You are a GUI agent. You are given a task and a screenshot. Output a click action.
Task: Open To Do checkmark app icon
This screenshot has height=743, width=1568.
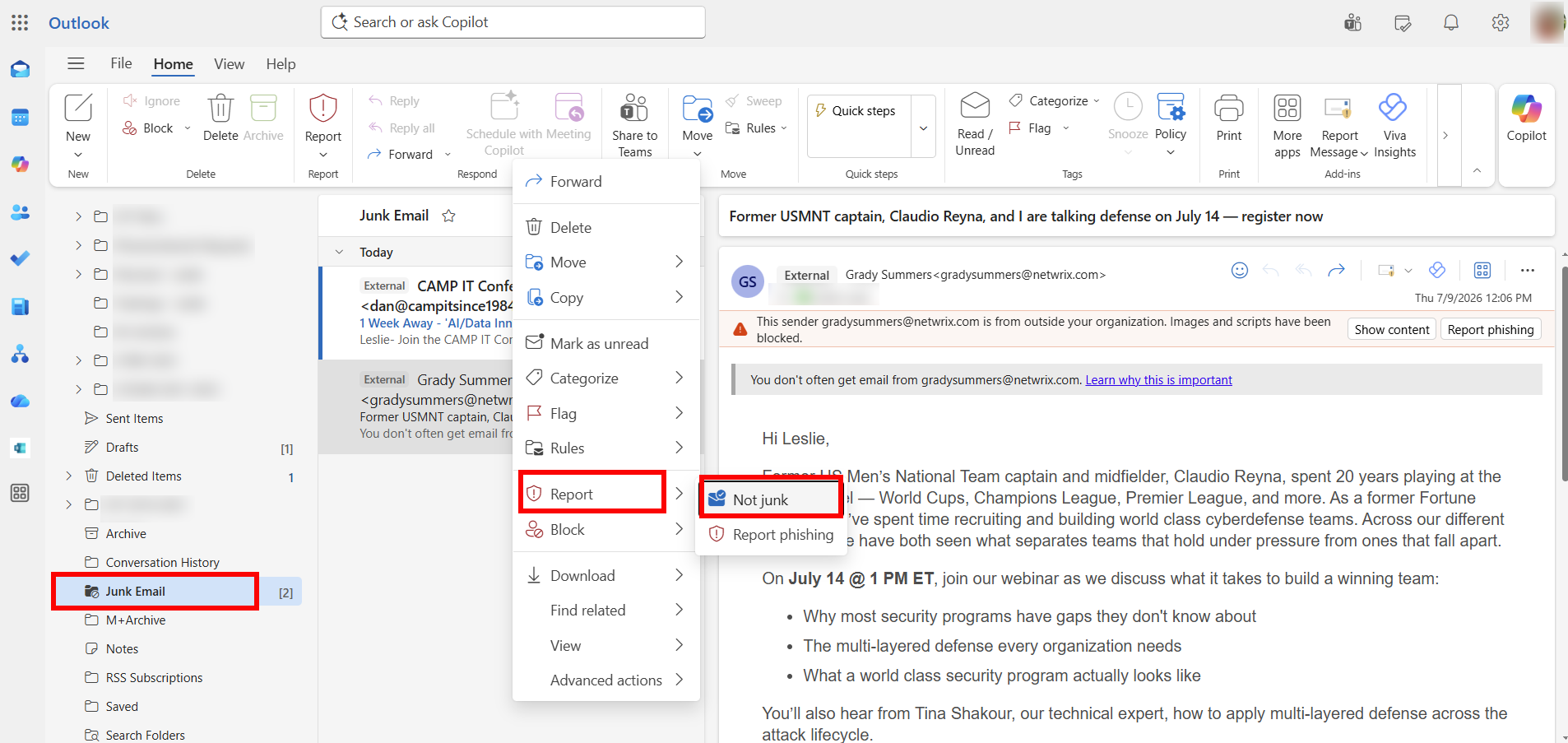20,258
